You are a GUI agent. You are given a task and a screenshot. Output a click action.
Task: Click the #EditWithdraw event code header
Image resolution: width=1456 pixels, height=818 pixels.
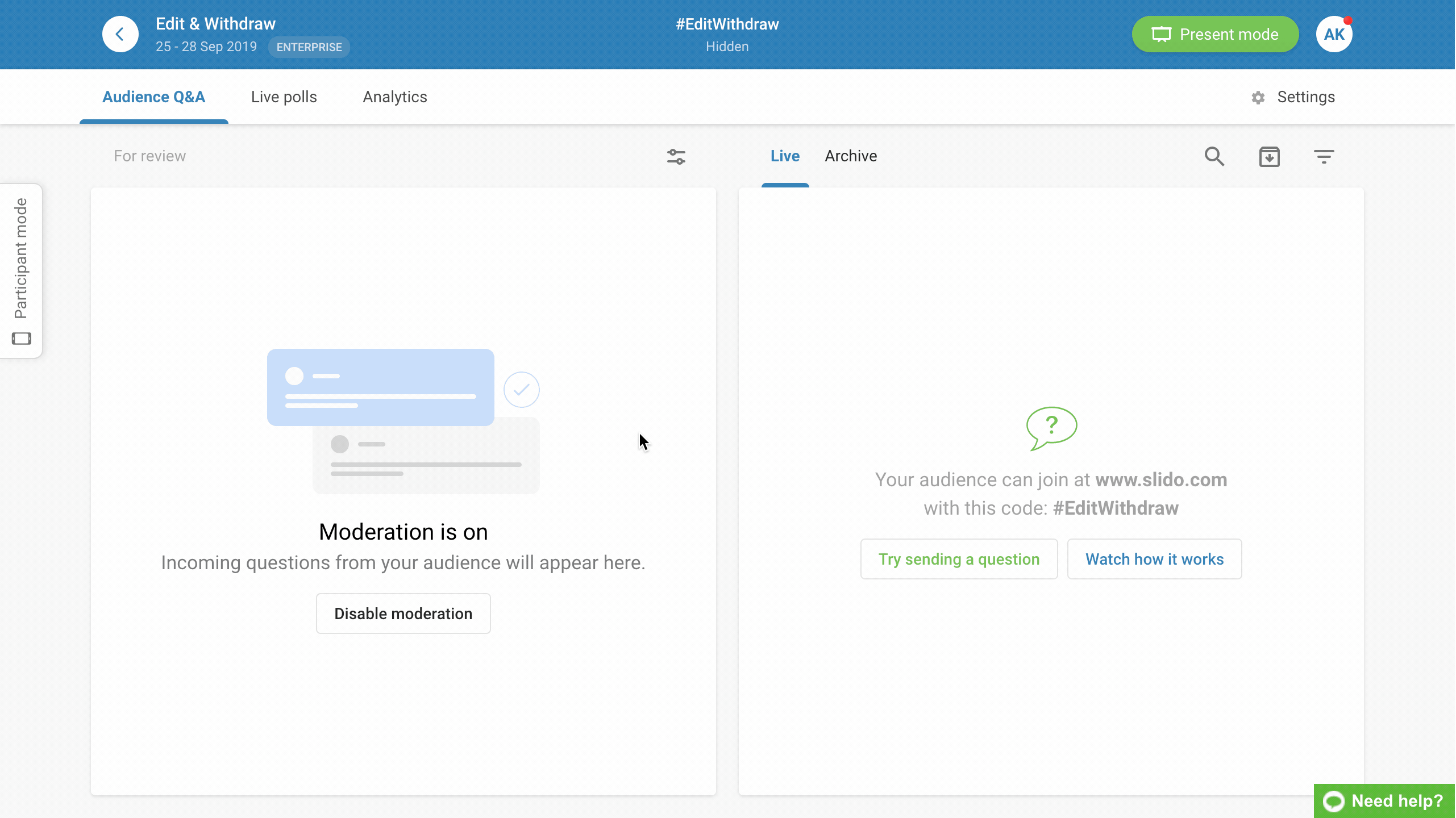[727, 24]
